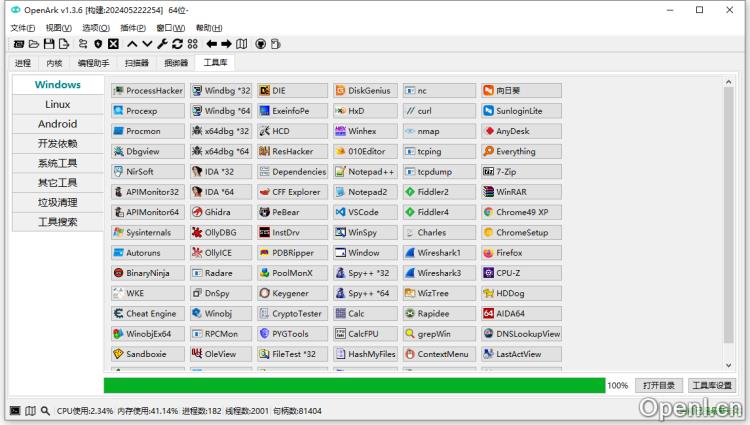Launch Firefox tool entry
Image resolution: width=750 pixels, height=425 pixels.
tap(521, 253)
